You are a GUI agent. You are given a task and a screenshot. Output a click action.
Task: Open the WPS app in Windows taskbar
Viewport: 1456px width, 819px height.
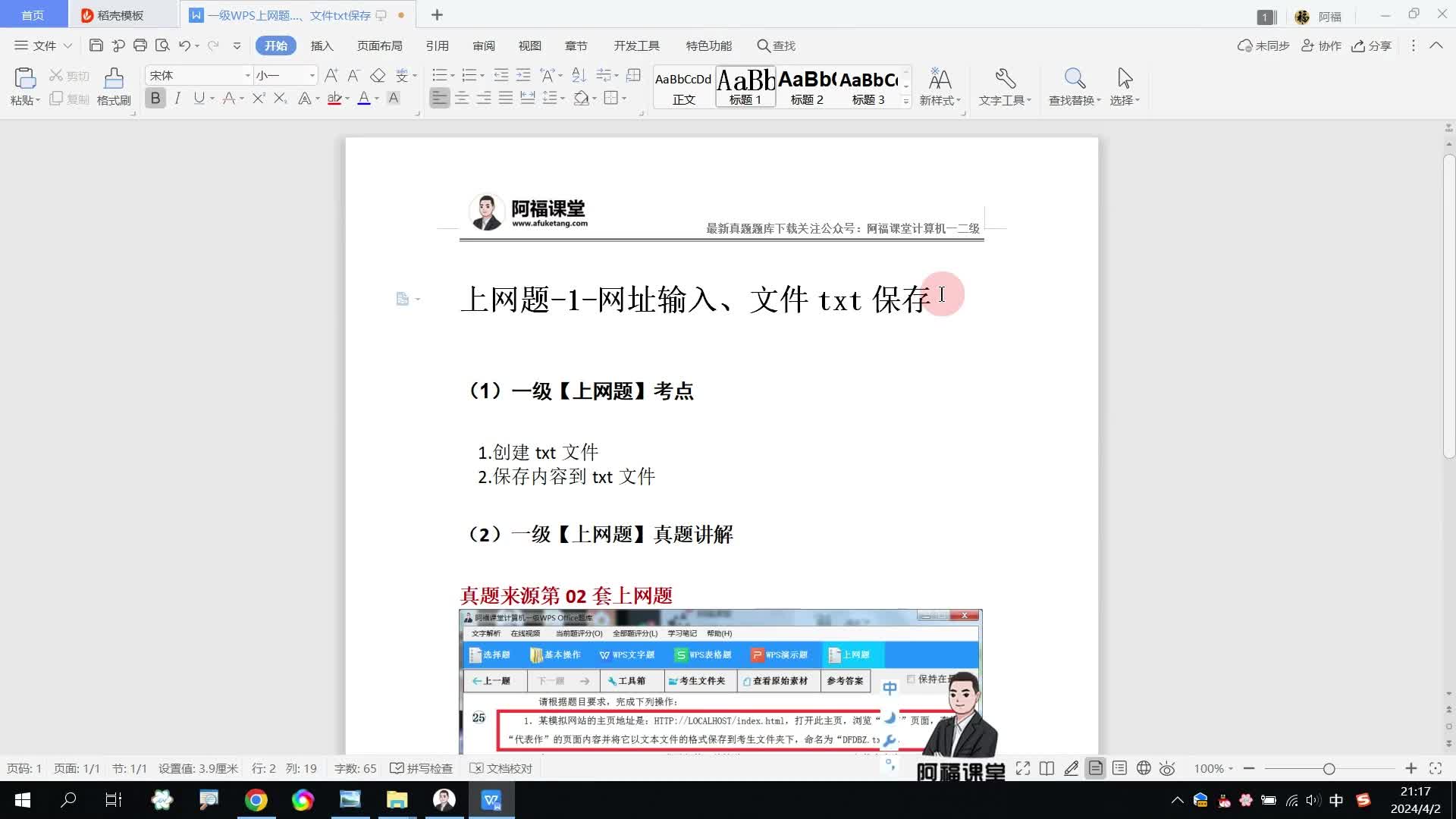point(491,800)
